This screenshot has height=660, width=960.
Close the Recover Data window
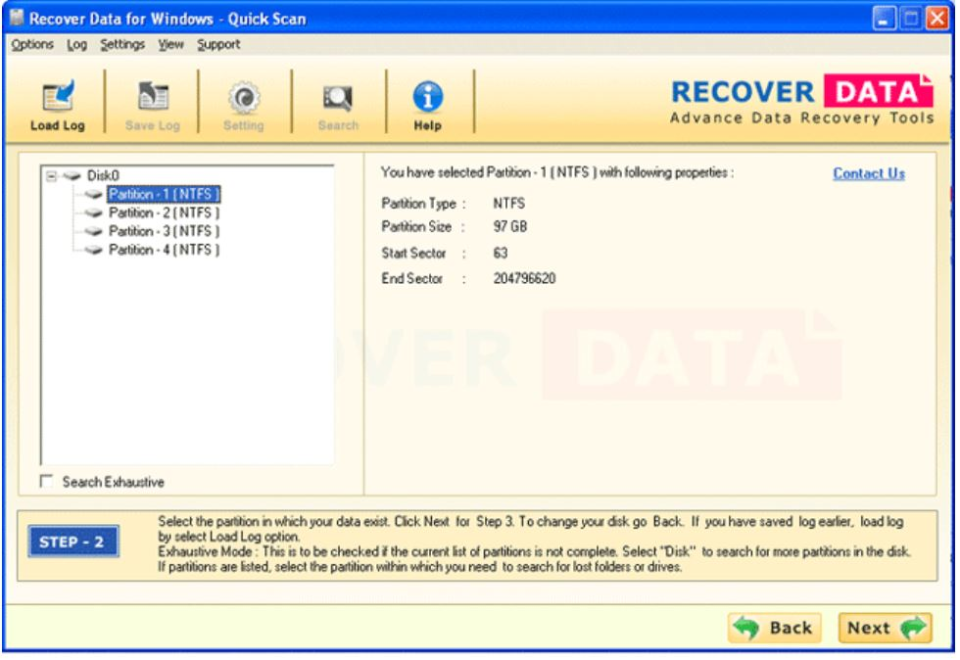(937, 18)
